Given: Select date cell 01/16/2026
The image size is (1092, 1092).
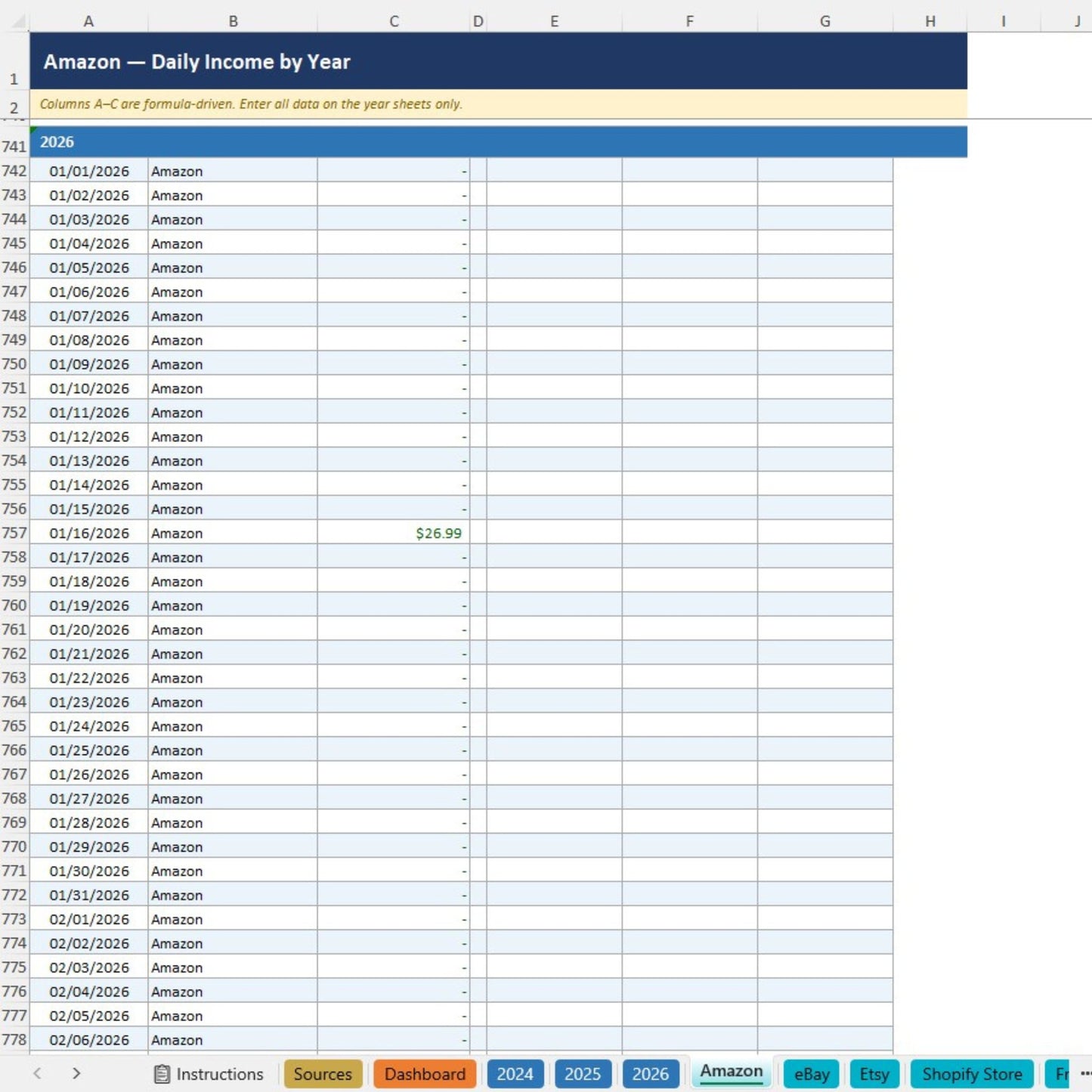Looking at the screenshot, I should click(89, 533).
